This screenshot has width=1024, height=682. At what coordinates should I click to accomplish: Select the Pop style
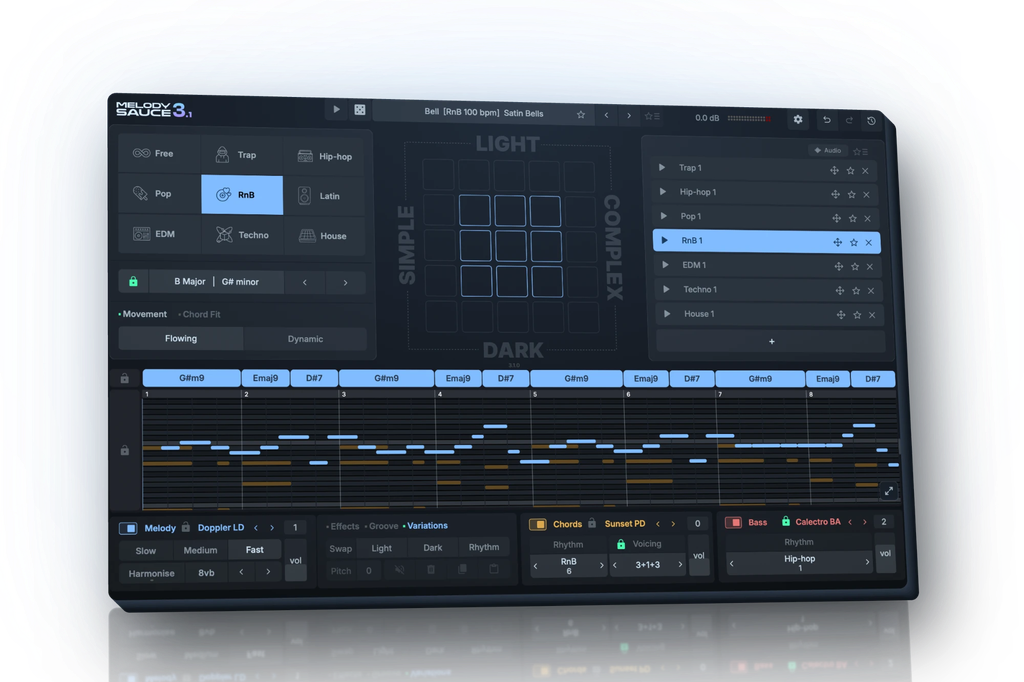159,193
